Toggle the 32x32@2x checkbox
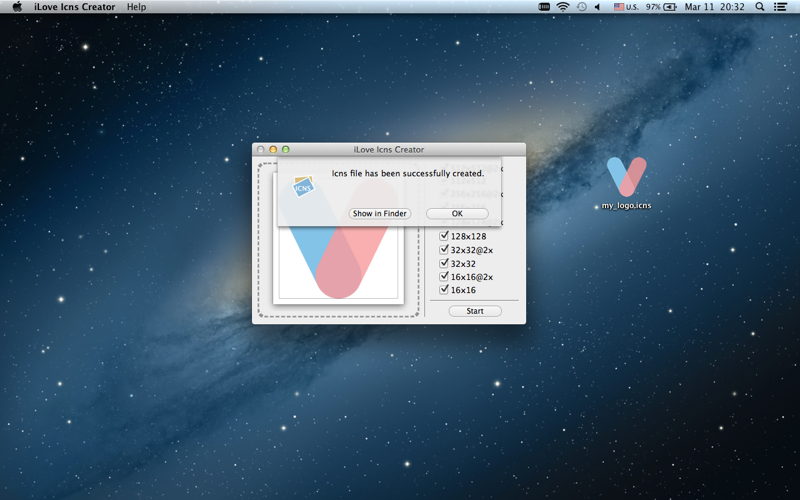Image resolution: width=800 pixels, height=500 pixels. click(x=444, y=249)
